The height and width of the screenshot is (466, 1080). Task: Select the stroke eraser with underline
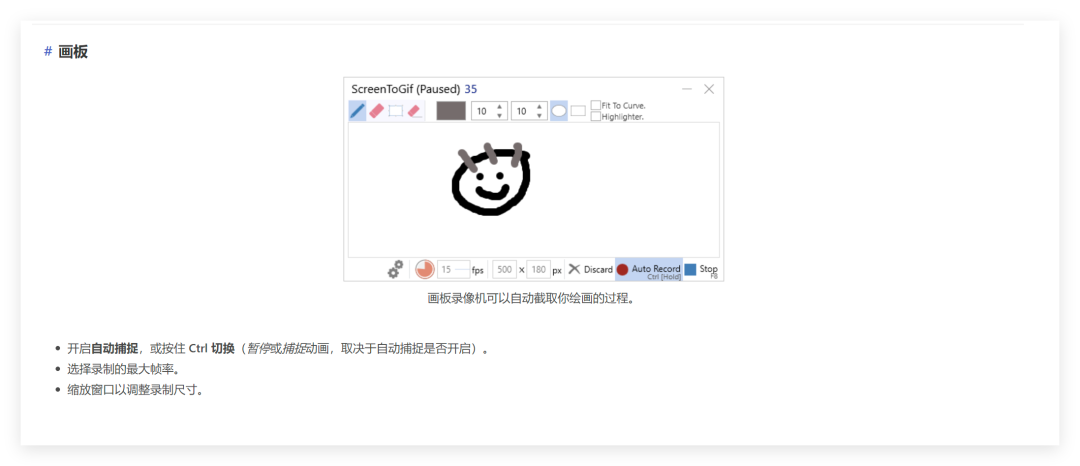coord(415,111)
